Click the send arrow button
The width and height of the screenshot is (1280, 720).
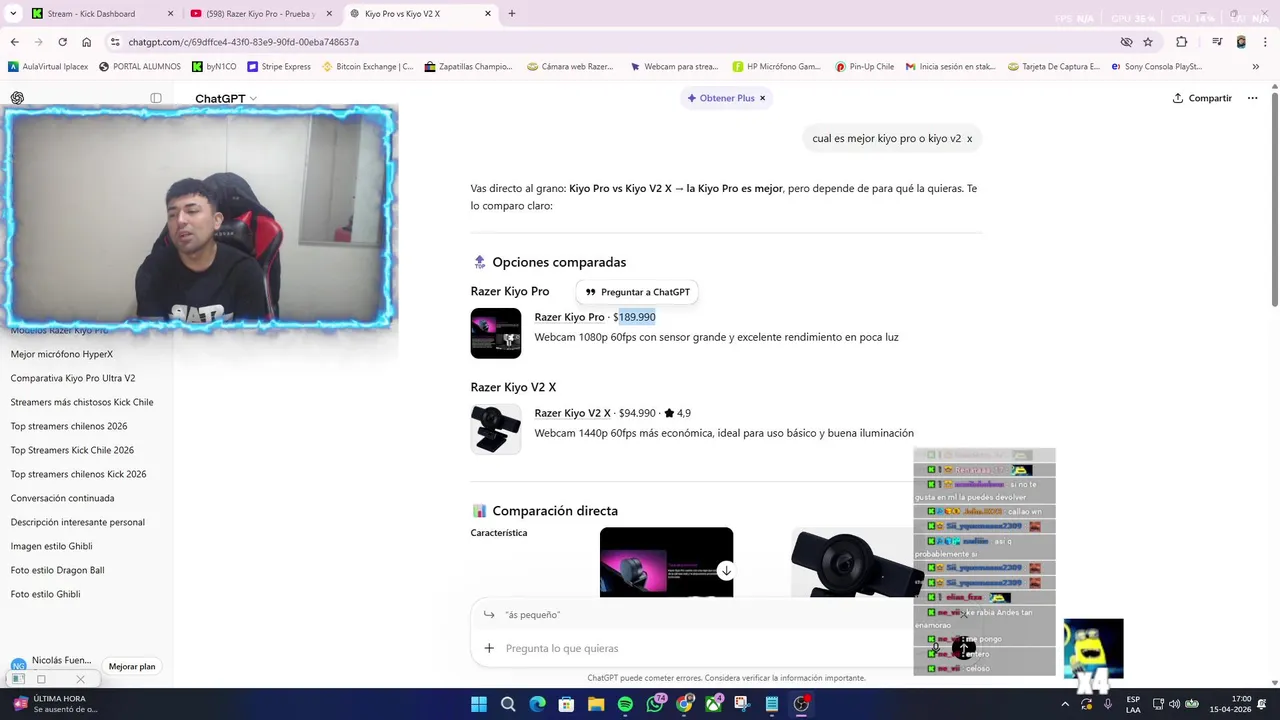coord(963,649)
